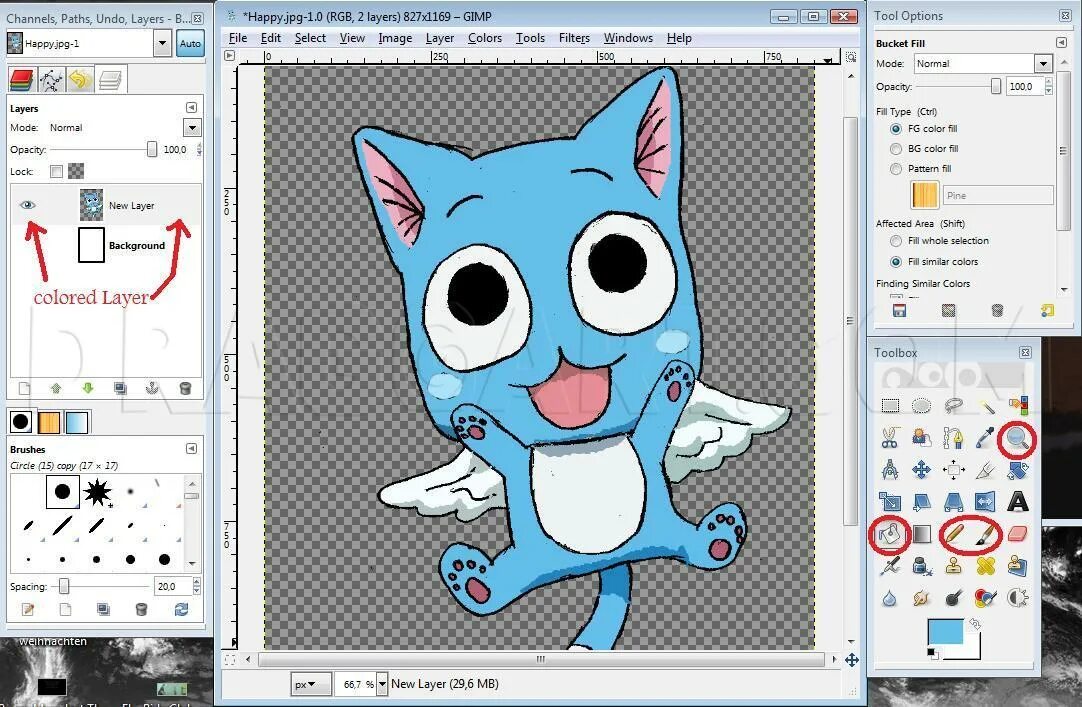The height and width of the screenshot is (707, 1082).
Task: Choose Pattern fill radio option
Action: (896, 169)
